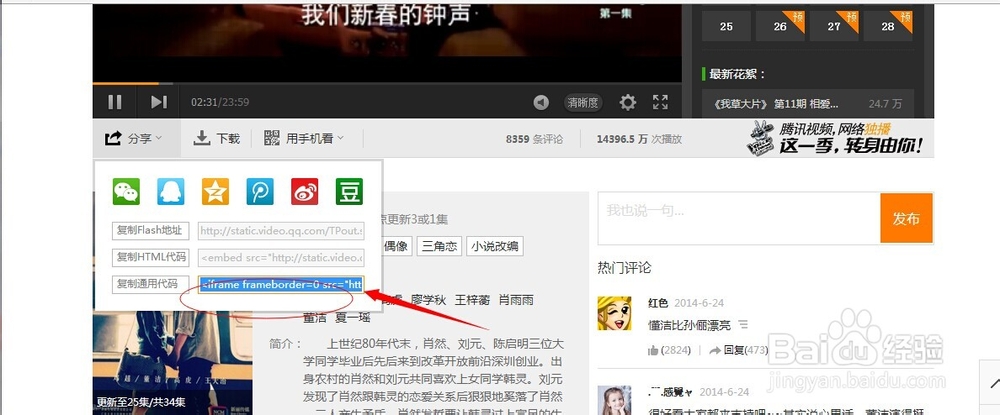
Task: Select episode 25
Action: point(726,26)
